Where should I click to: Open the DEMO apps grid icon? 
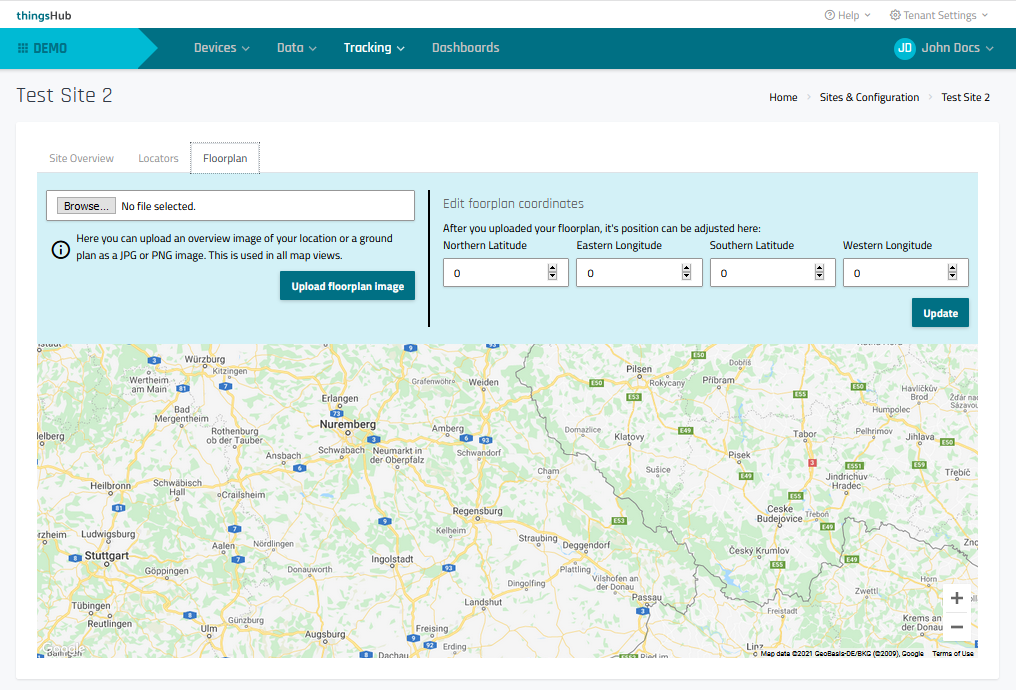tap(23, 48)
